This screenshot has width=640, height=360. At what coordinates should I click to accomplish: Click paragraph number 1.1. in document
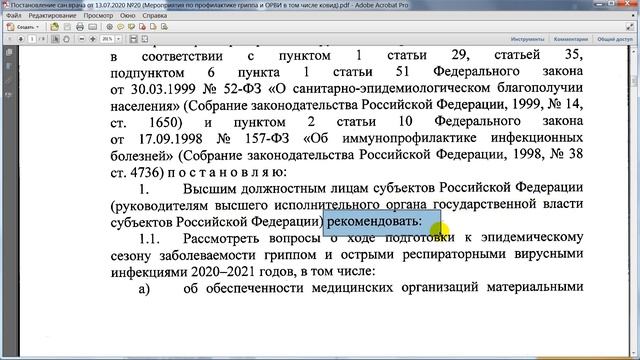pos(149,239)
